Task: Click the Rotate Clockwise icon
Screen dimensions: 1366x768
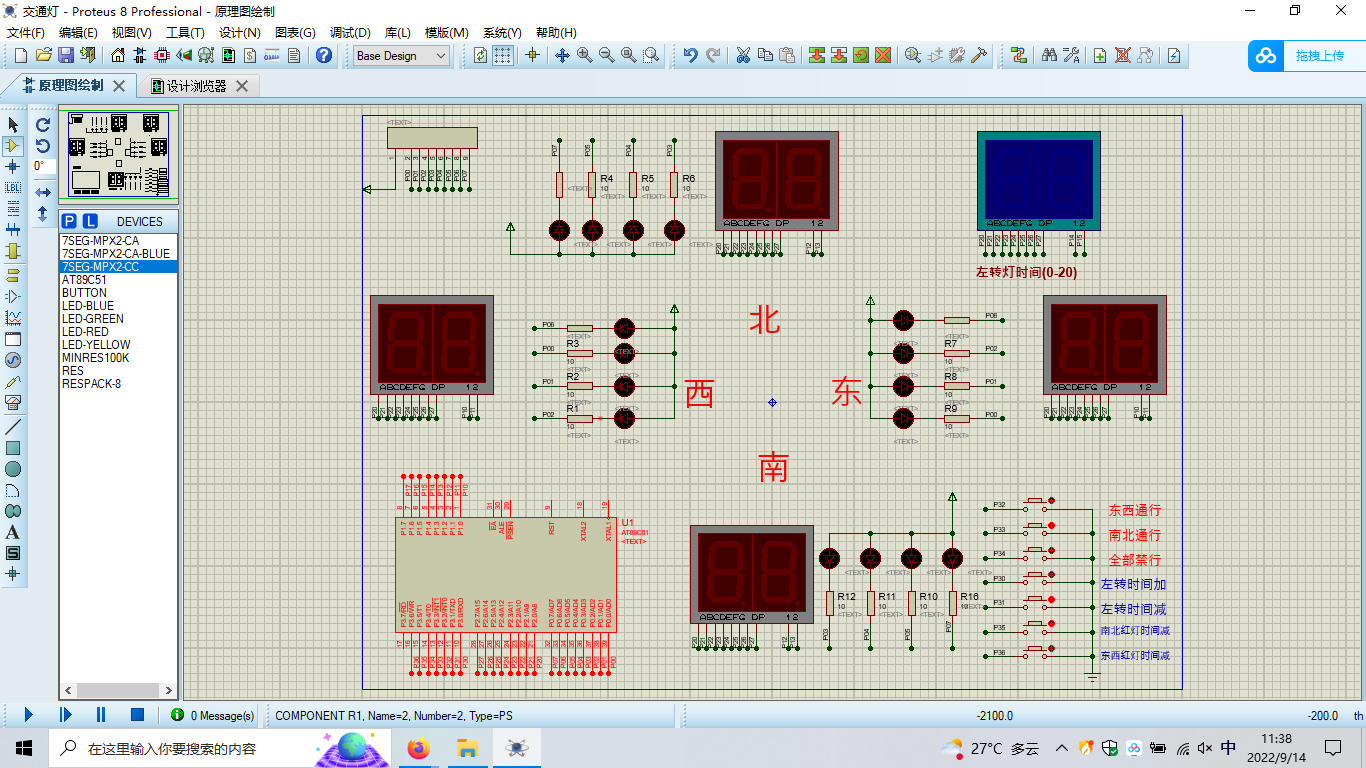Action: tap(43, 125)
